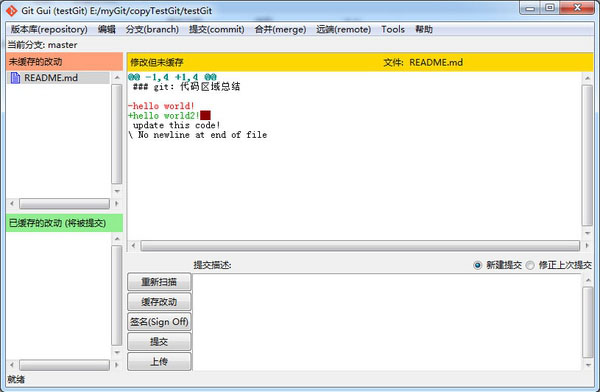Open the 编辑 menu
Image resolution: width=600 pixels, height=392 pixels.
point(106,29)
